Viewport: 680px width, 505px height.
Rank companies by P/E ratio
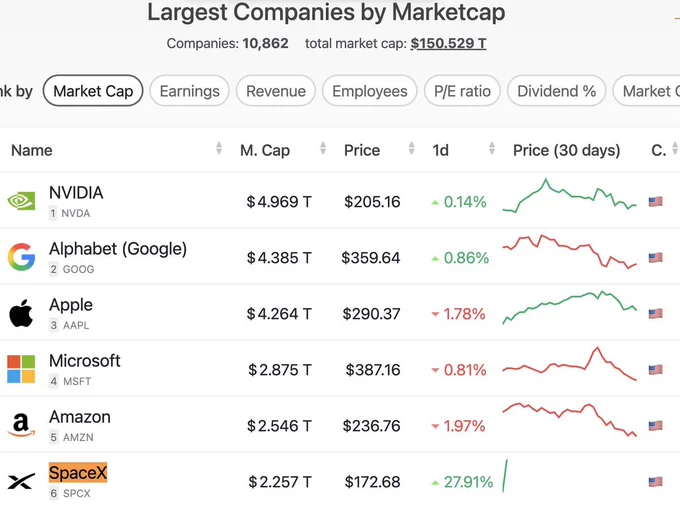tap(462, 91)
